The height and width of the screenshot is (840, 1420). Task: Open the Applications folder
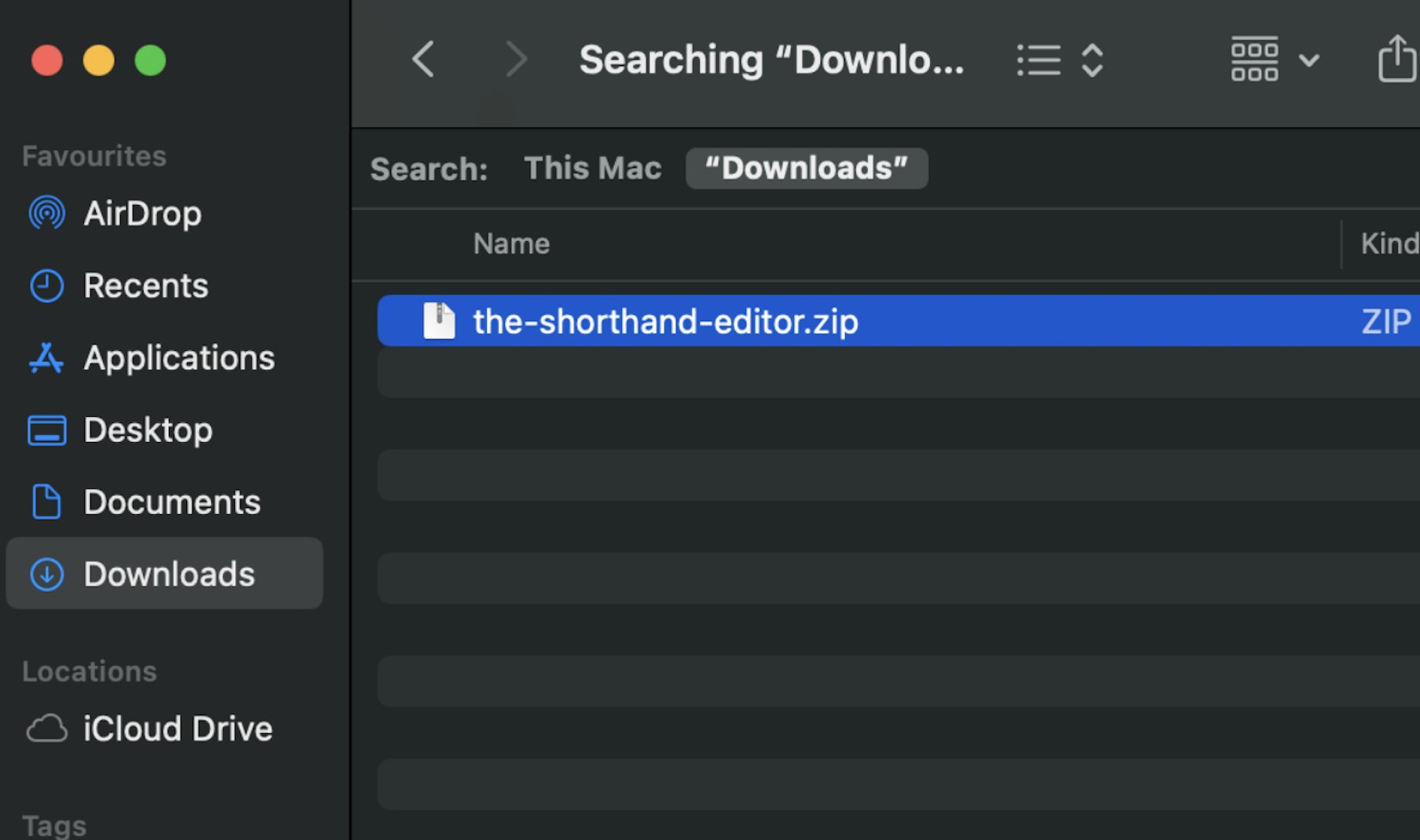click(179, 357)
